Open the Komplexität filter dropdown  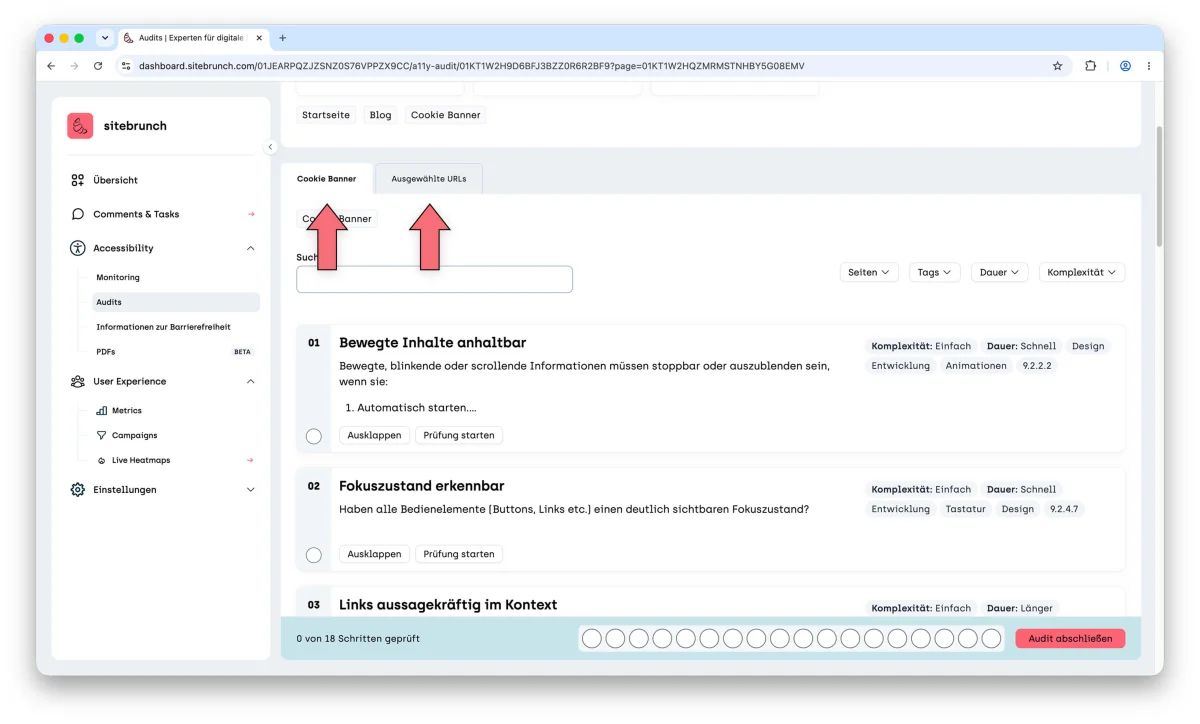(x=1082, y=272)
